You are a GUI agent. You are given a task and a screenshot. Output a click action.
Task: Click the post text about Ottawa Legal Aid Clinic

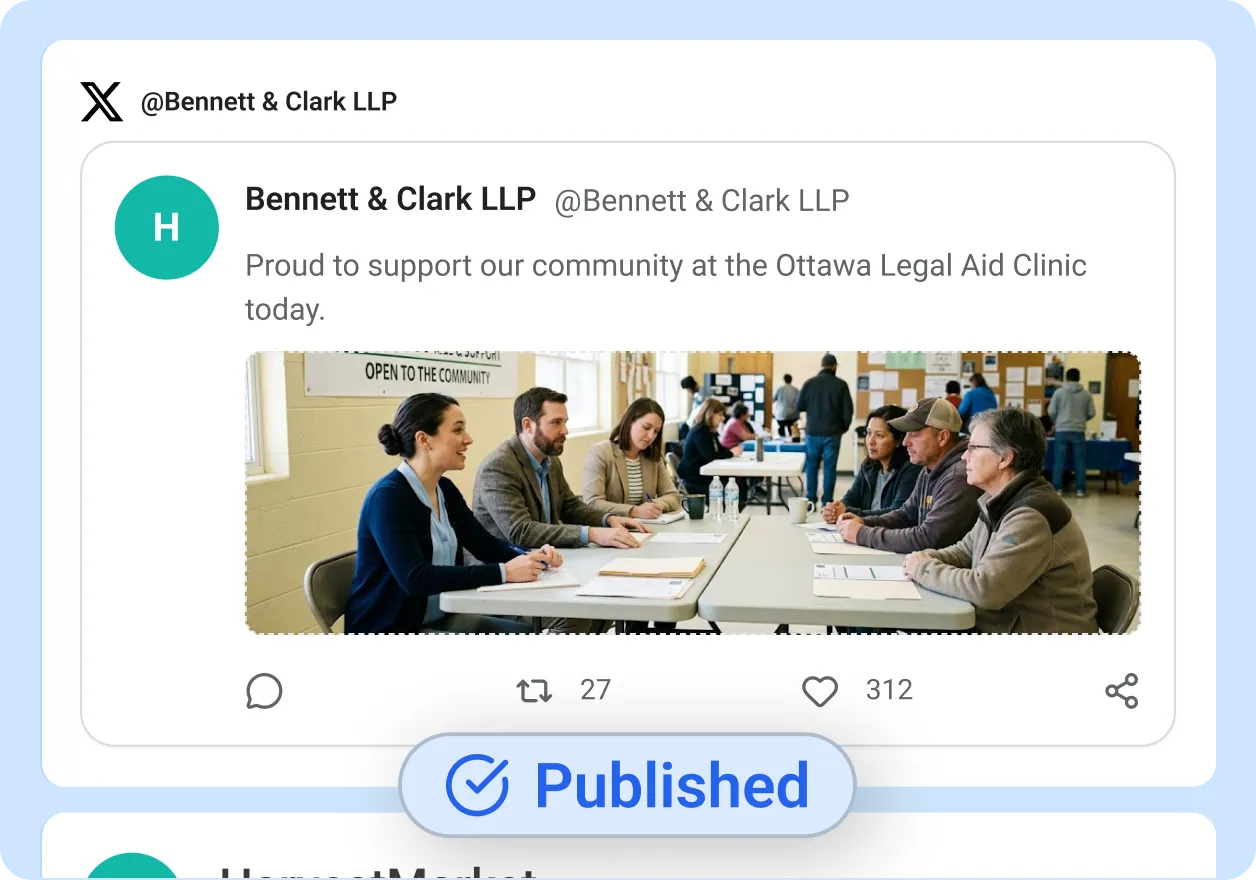pyautogui.click(x=666, y=287)
